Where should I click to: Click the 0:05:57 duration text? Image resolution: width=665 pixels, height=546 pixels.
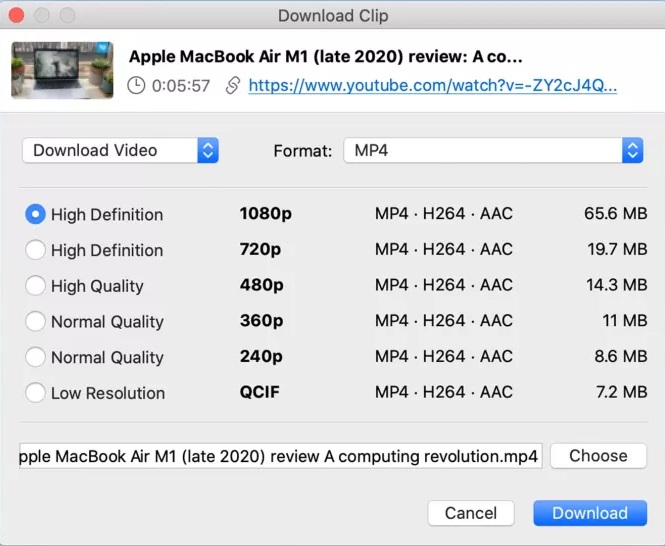coord(181,86)
